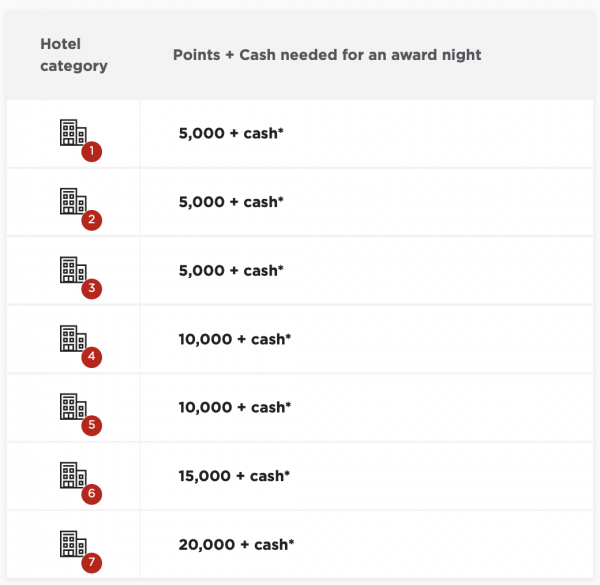Screen dimensions: 600x585
Task: Click the category 6 hotel building icon
Action: (x=72, y=474)
